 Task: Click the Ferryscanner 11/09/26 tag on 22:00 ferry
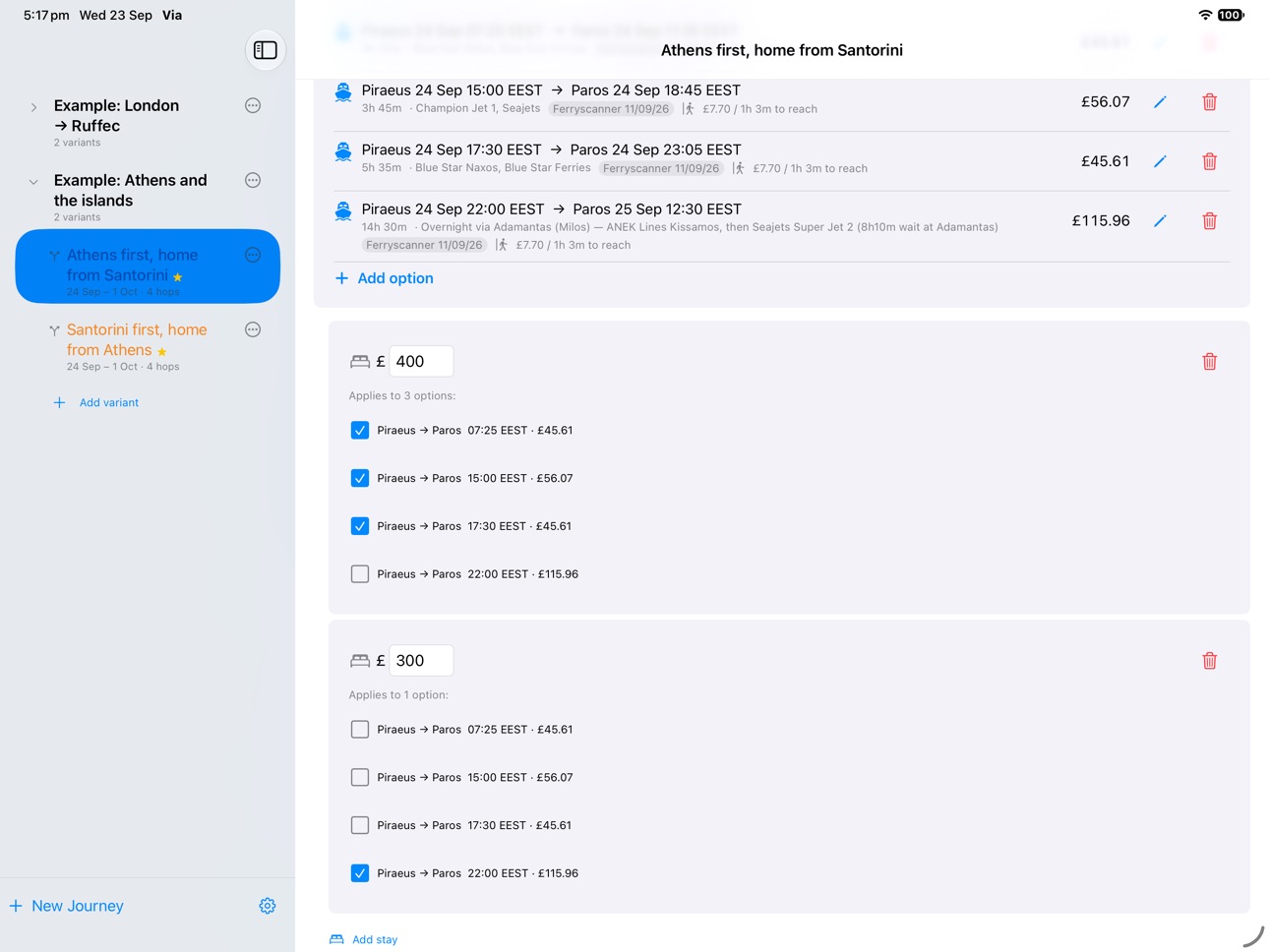(x=424, y=245)
